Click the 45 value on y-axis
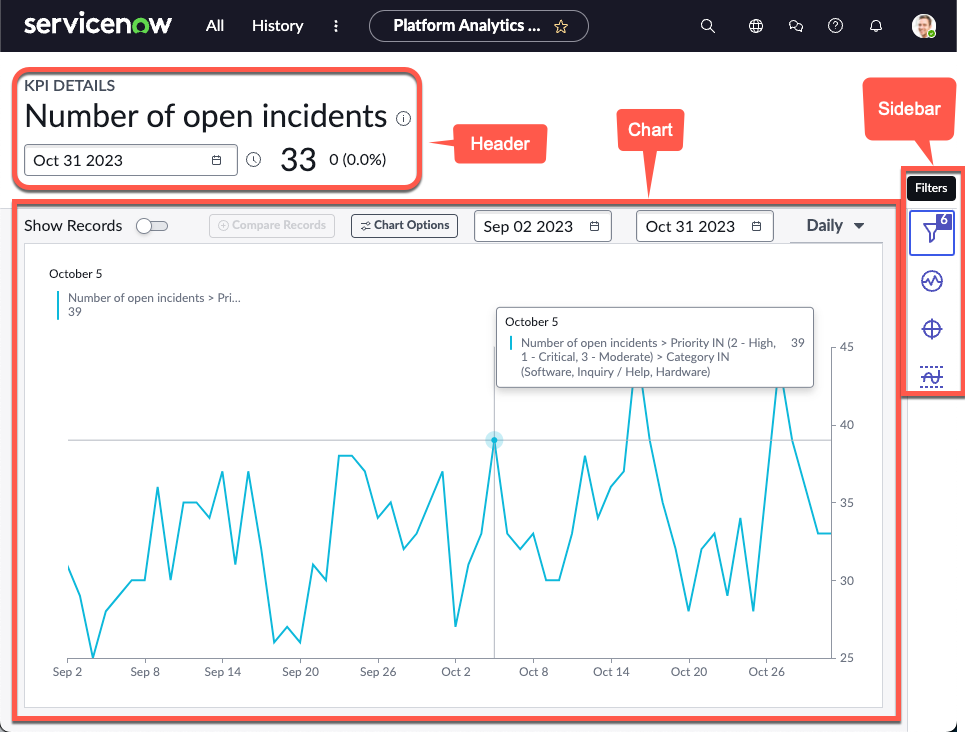Image resolution: width=965 pixels, height=732 pixels. pyautogui.click(x=847, y=347)
